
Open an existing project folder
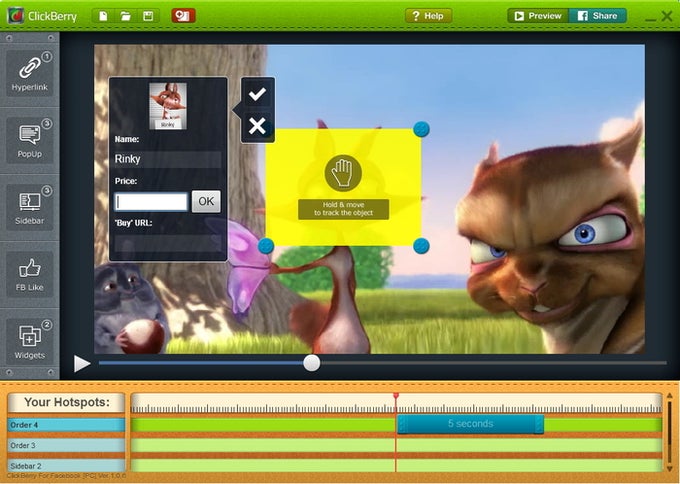[x=126, y=16]
